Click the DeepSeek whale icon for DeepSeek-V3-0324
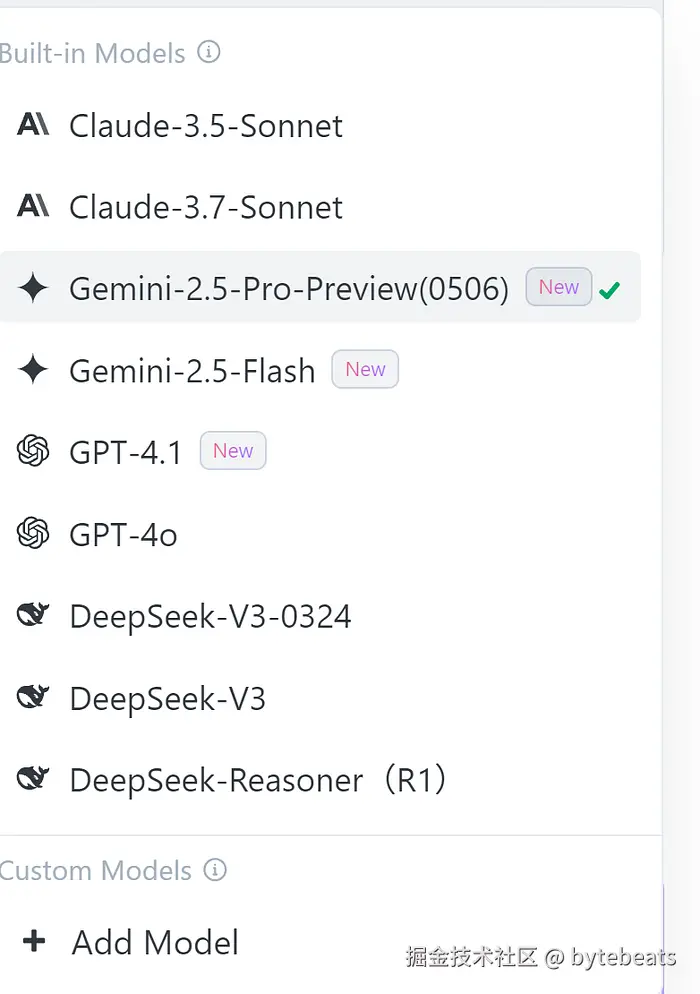The image size is (700, 994). [x=33, y=616]
